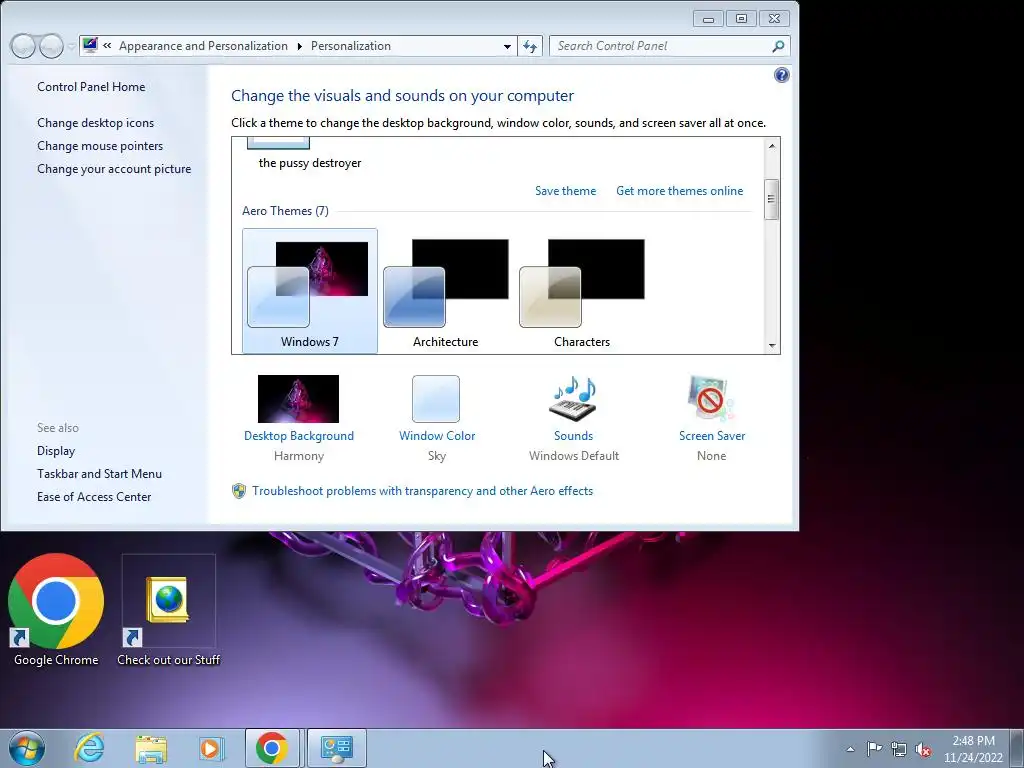Switch to Chrome in the taskbar

point(272,748)
